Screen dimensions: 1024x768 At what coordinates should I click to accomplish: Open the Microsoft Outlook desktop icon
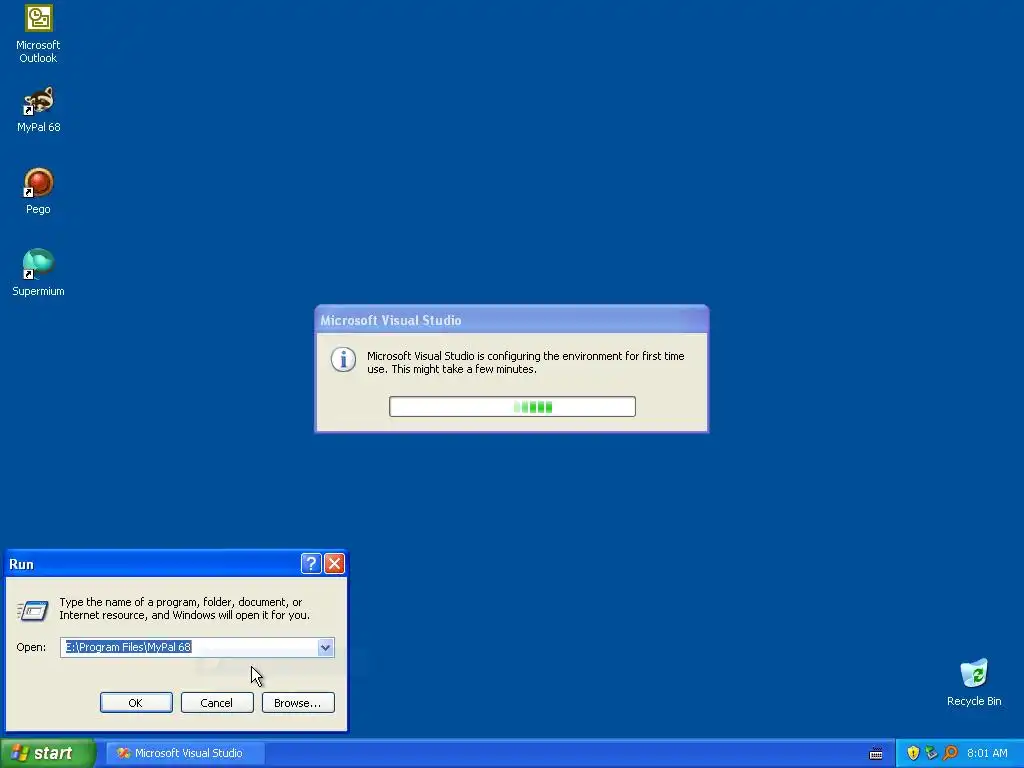coord(38,34)
